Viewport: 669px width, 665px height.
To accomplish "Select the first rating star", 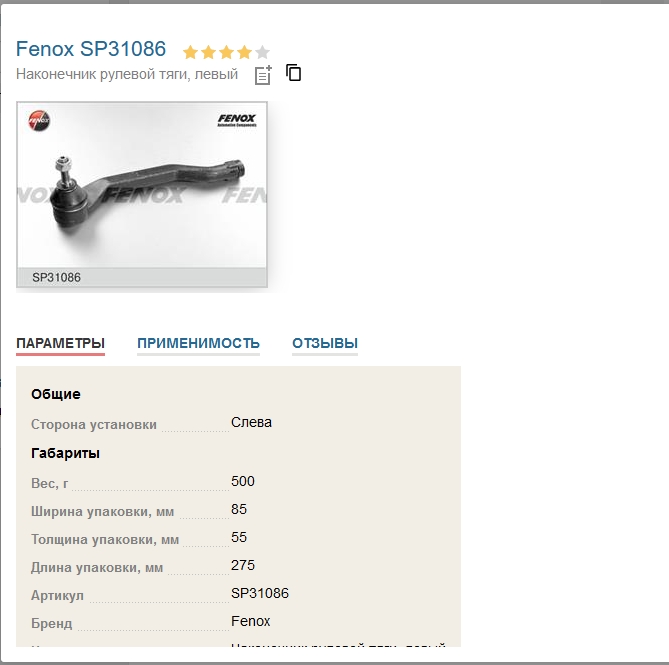I will pyautogui.click(x=190, y=52).
